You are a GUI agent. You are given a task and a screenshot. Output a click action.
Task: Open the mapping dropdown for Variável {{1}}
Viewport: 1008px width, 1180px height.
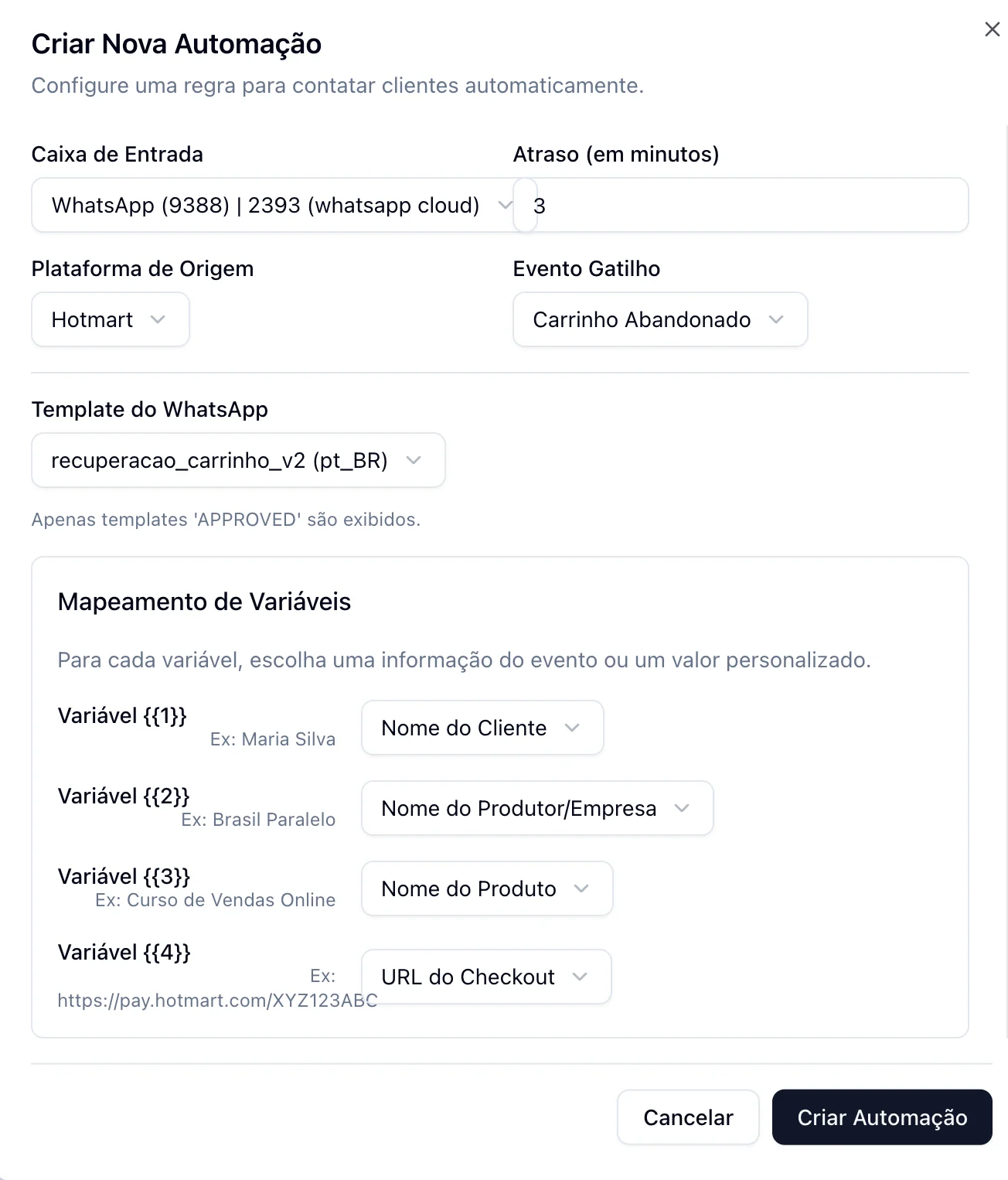(482, 728)
